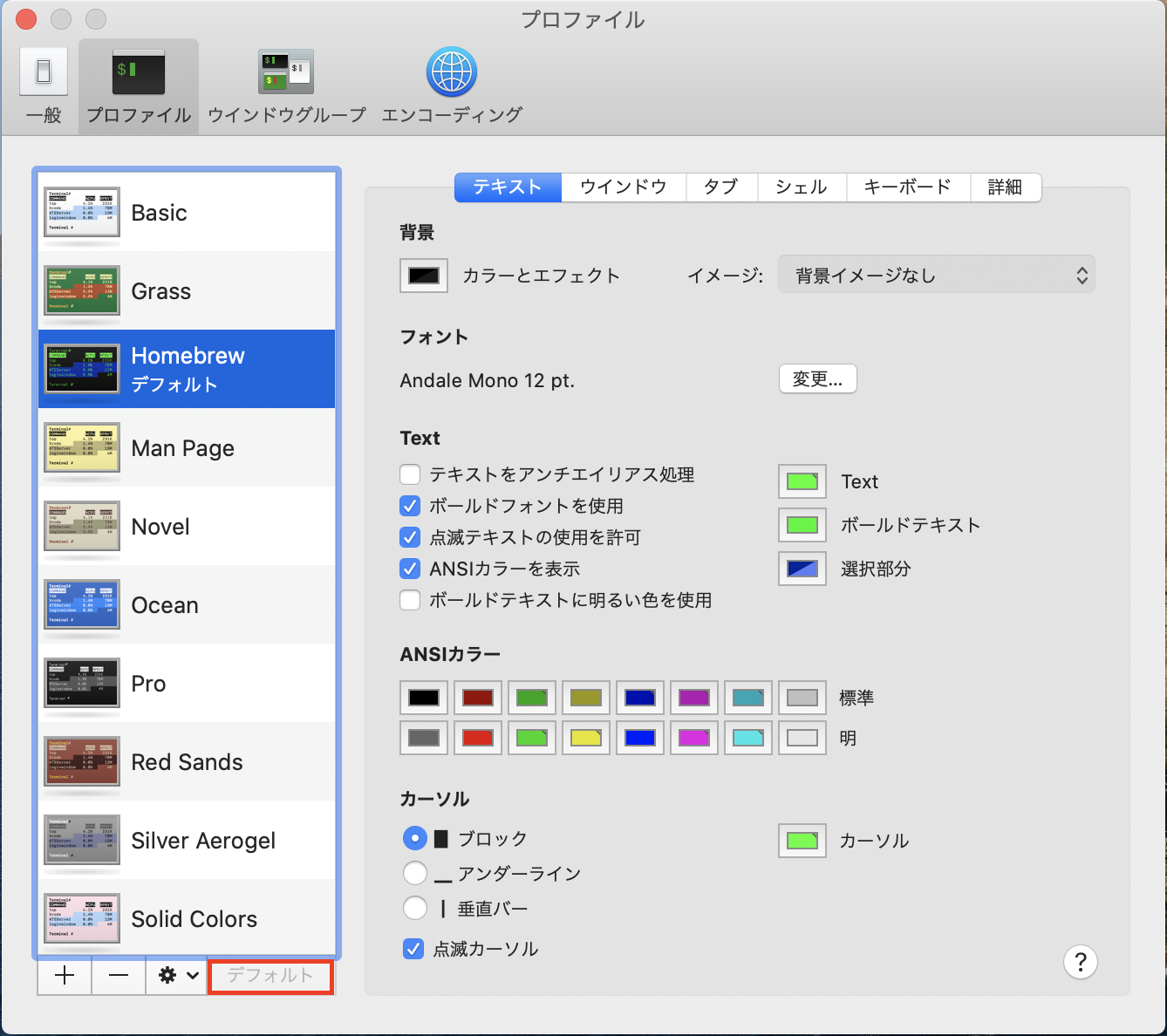Open the standard cyan ANSI color
This screenshot has width=1167, height=1036.
point(748,698)
